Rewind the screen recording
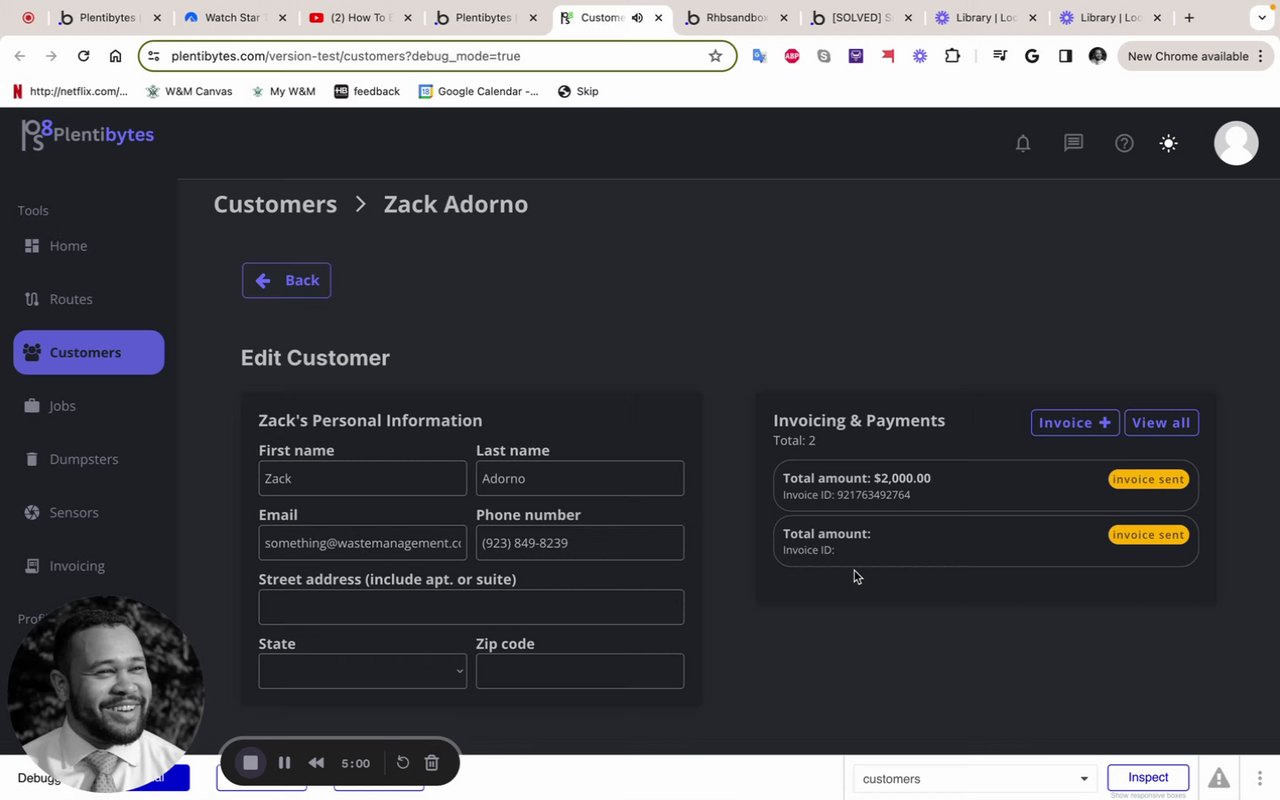 [316, 763]
